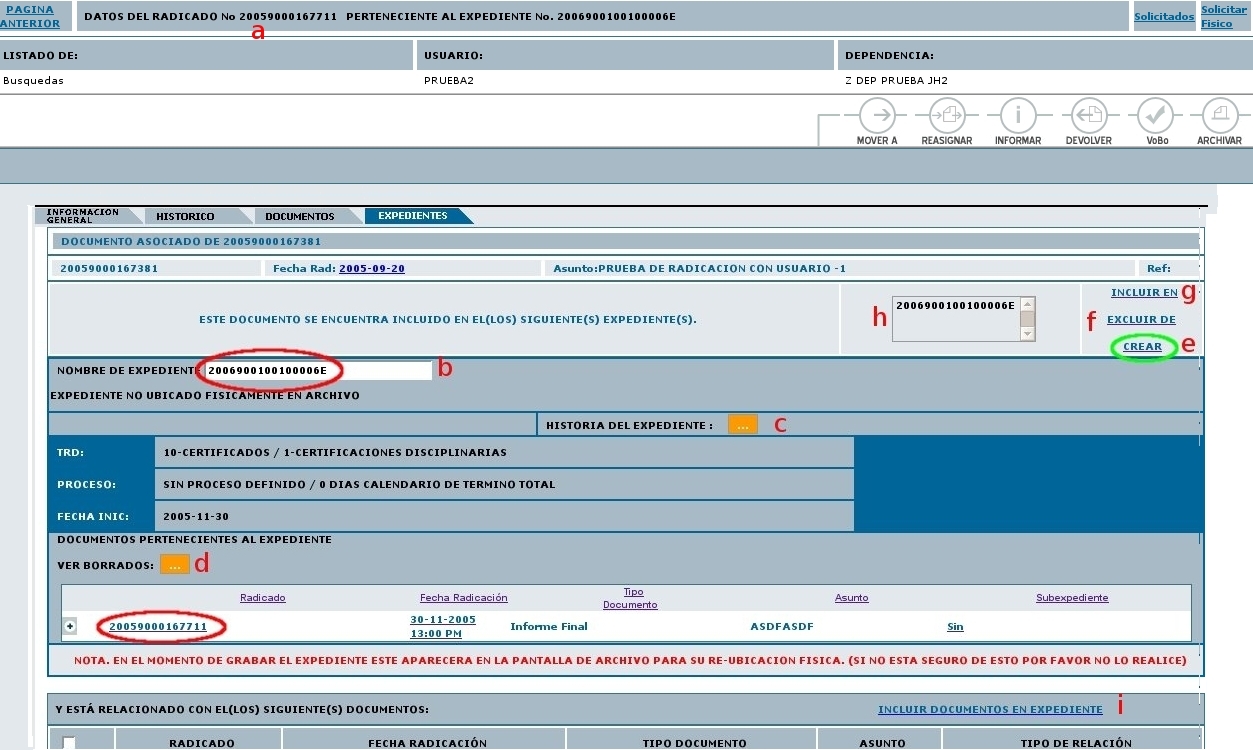Image resolution: width=1253 pixels, height=750 pixels.
Task: Click the Sin subexpediente link
Action: tap(955, 627)
